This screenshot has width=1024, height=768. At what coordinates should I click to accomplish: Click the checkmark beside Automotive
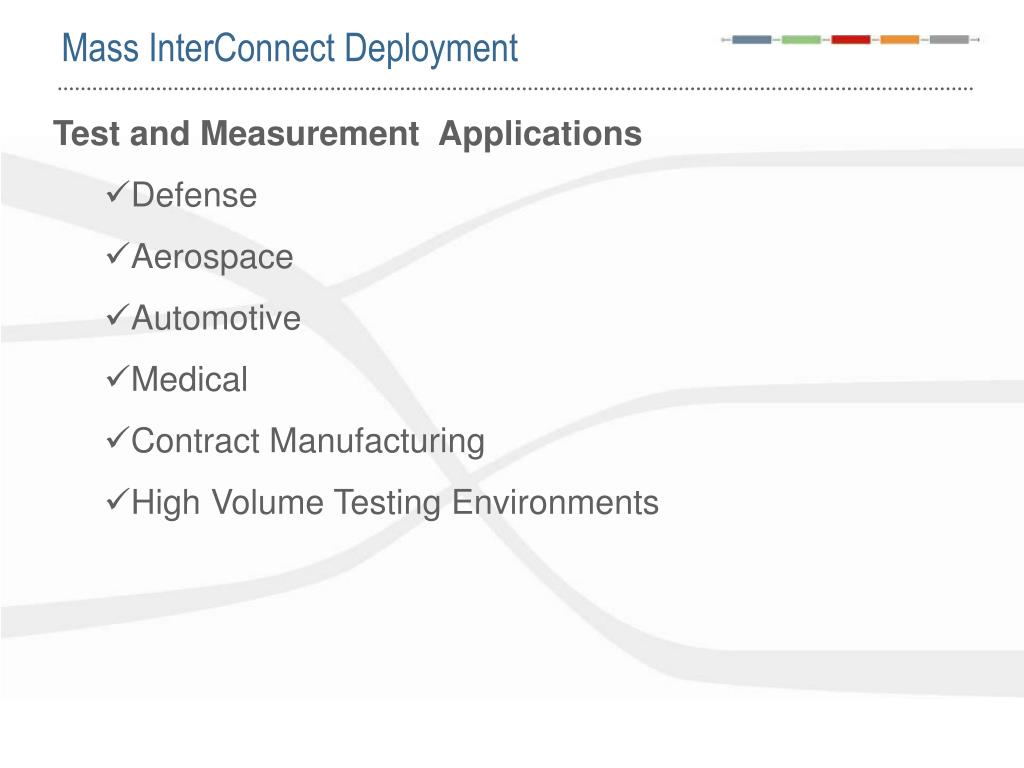coord(116,315)
